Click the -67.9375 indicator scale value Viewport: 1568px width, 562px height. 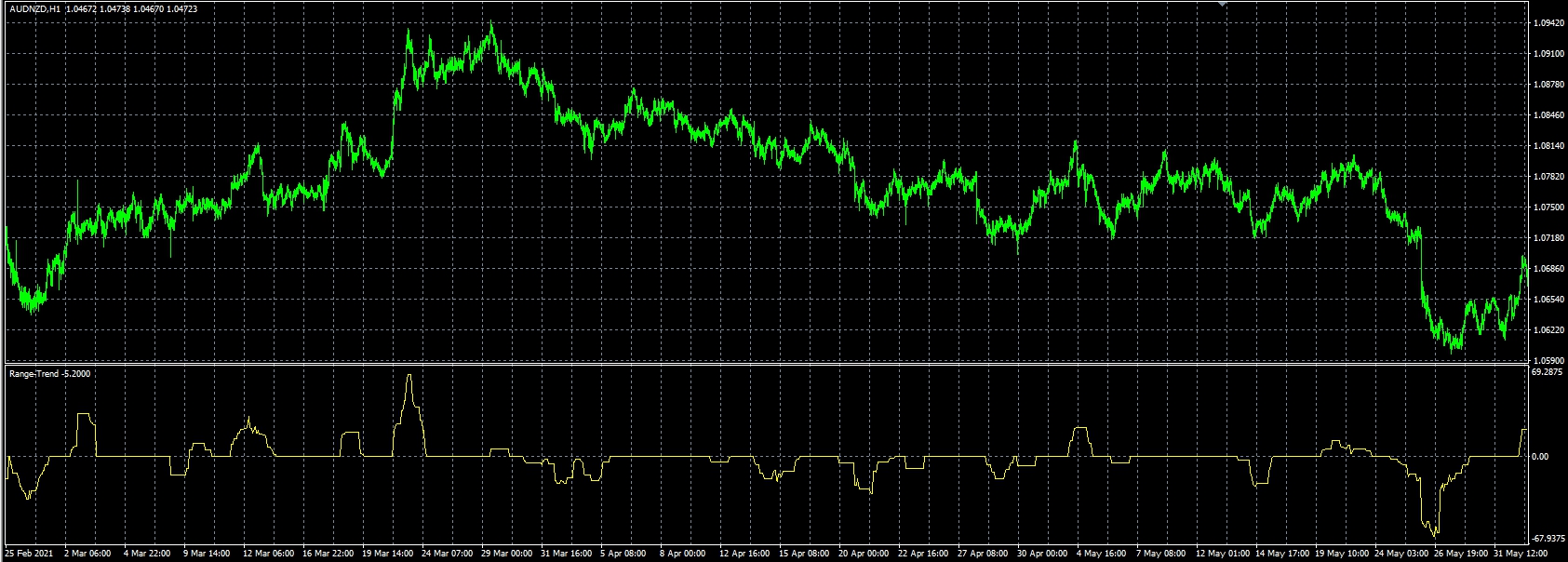pos(1549,537)
